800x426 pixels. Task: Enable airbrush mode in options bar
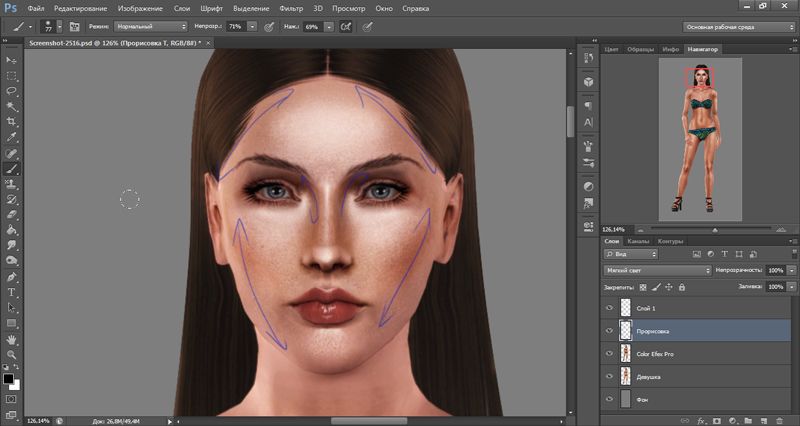click(x=346, y=27)
